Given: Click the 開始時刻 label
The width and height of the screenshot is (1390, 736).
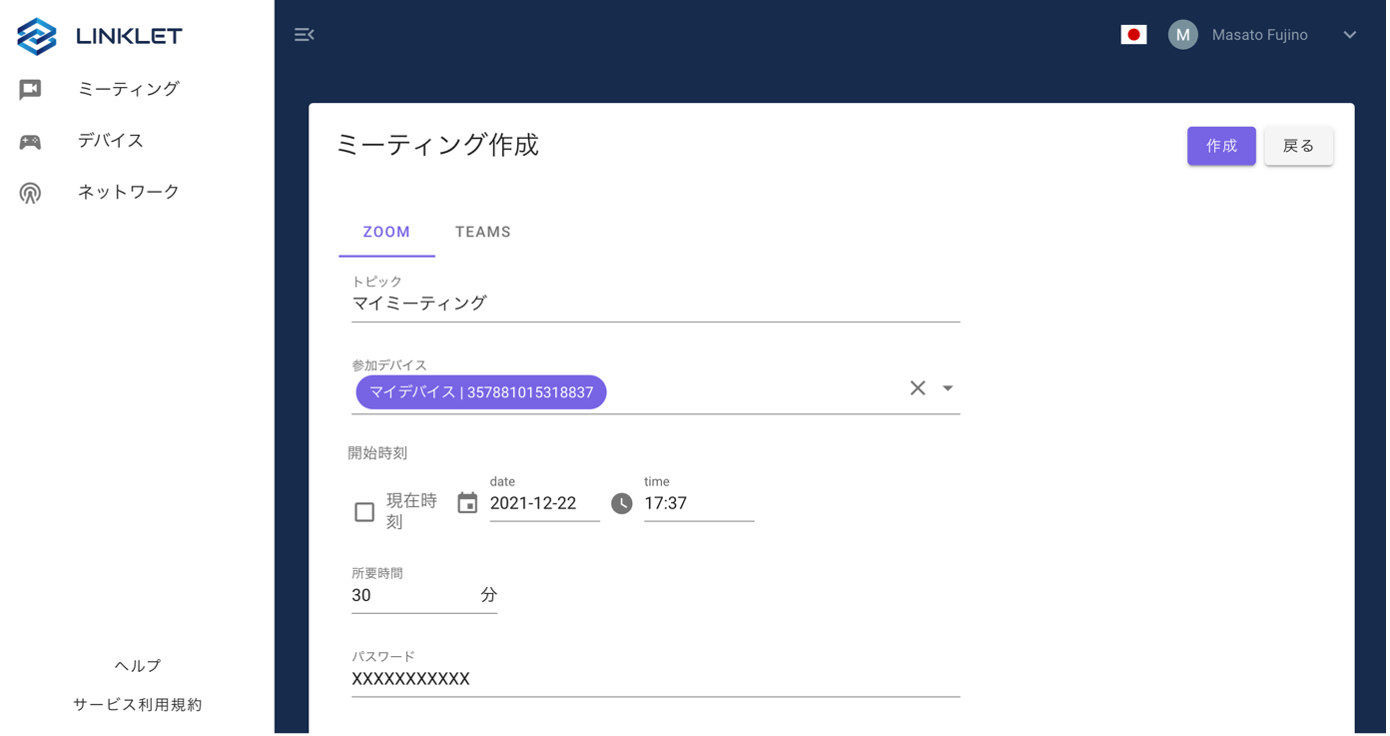Looking at the screenshot, I should click(x=378, y=453).
